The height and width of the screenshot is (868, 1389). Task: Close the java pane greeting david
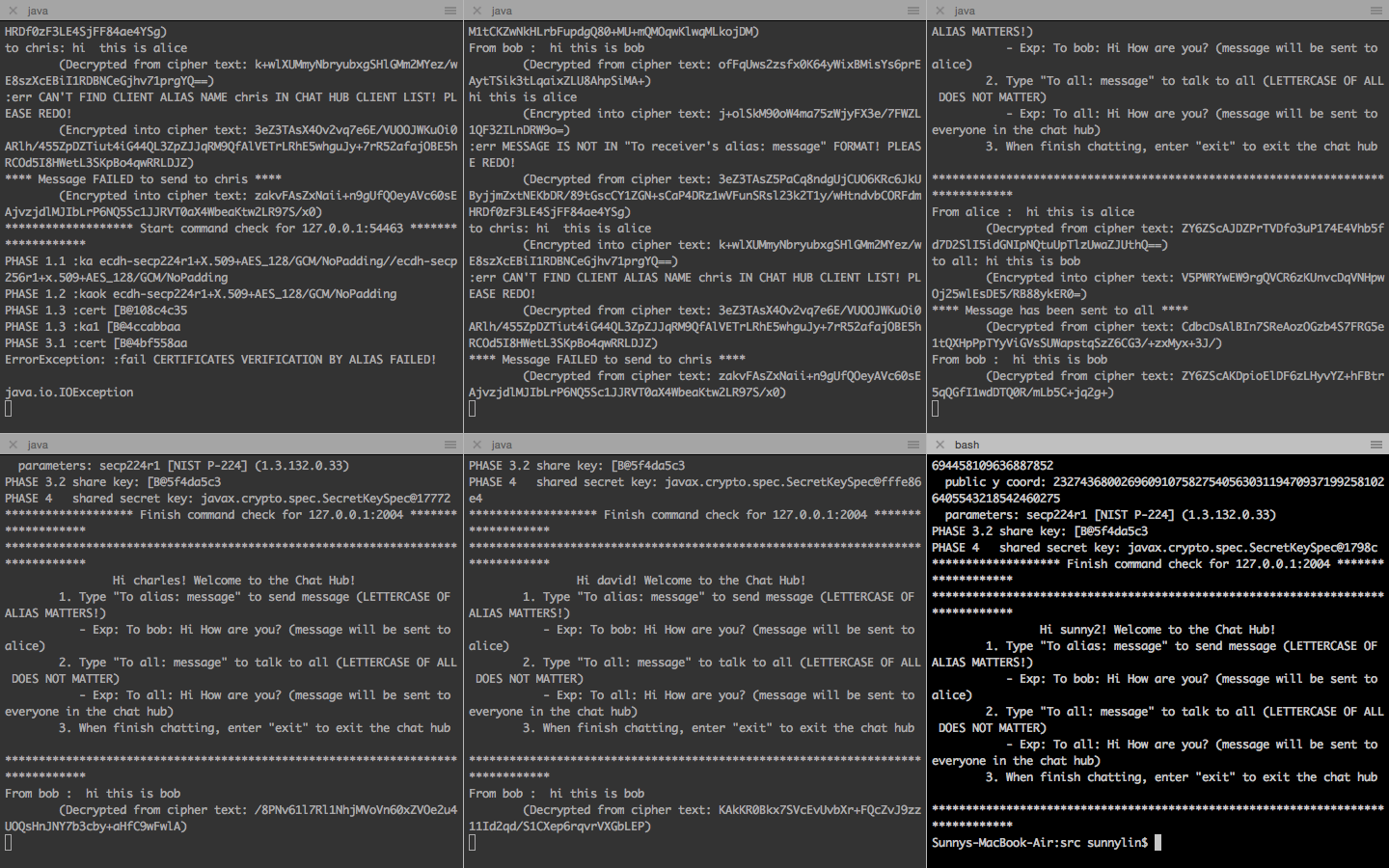477,445
